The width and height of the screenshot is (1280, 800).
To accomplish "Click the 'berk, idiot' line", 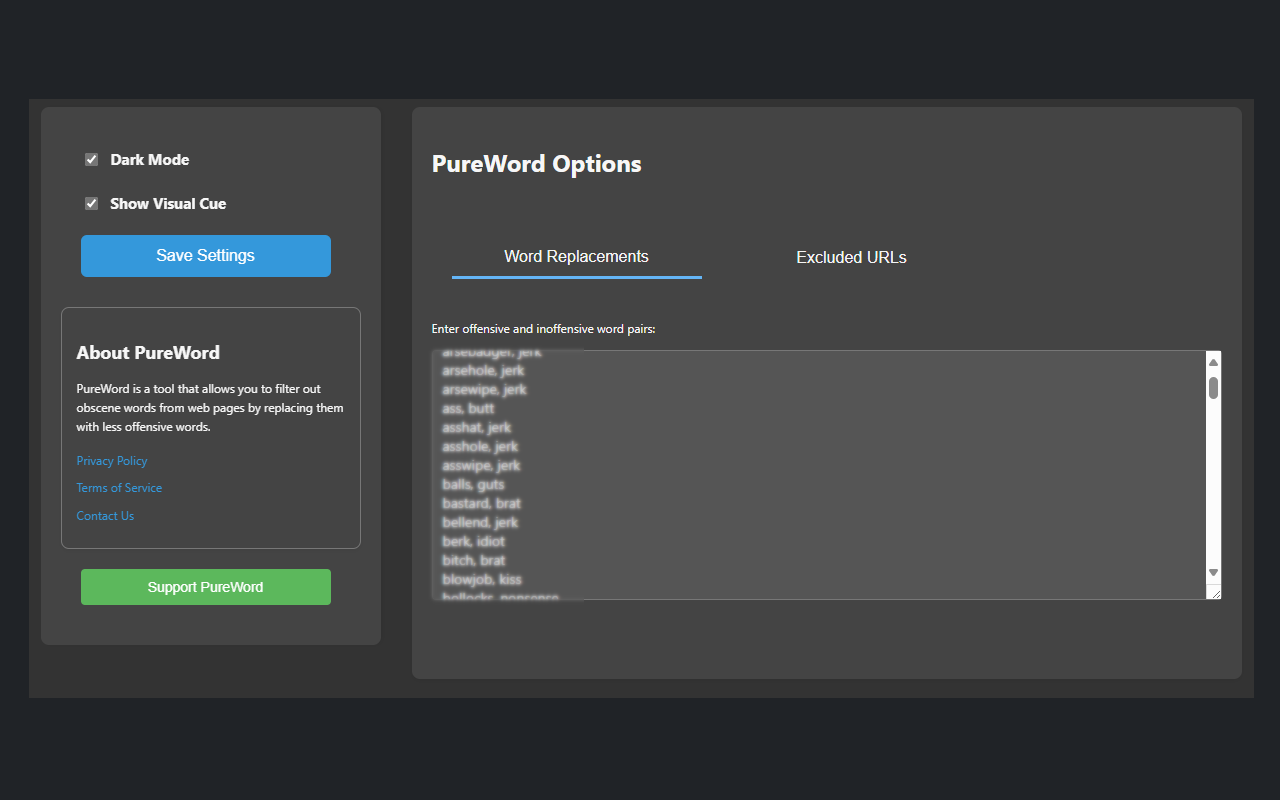I will (474, 541).
